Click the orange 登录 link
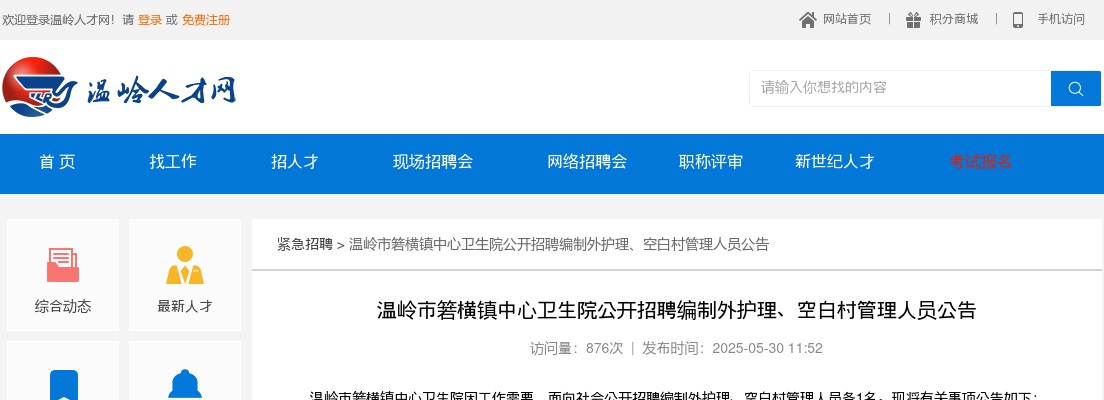This screenshot has height=400, width=1104. (x=150, y=20)
